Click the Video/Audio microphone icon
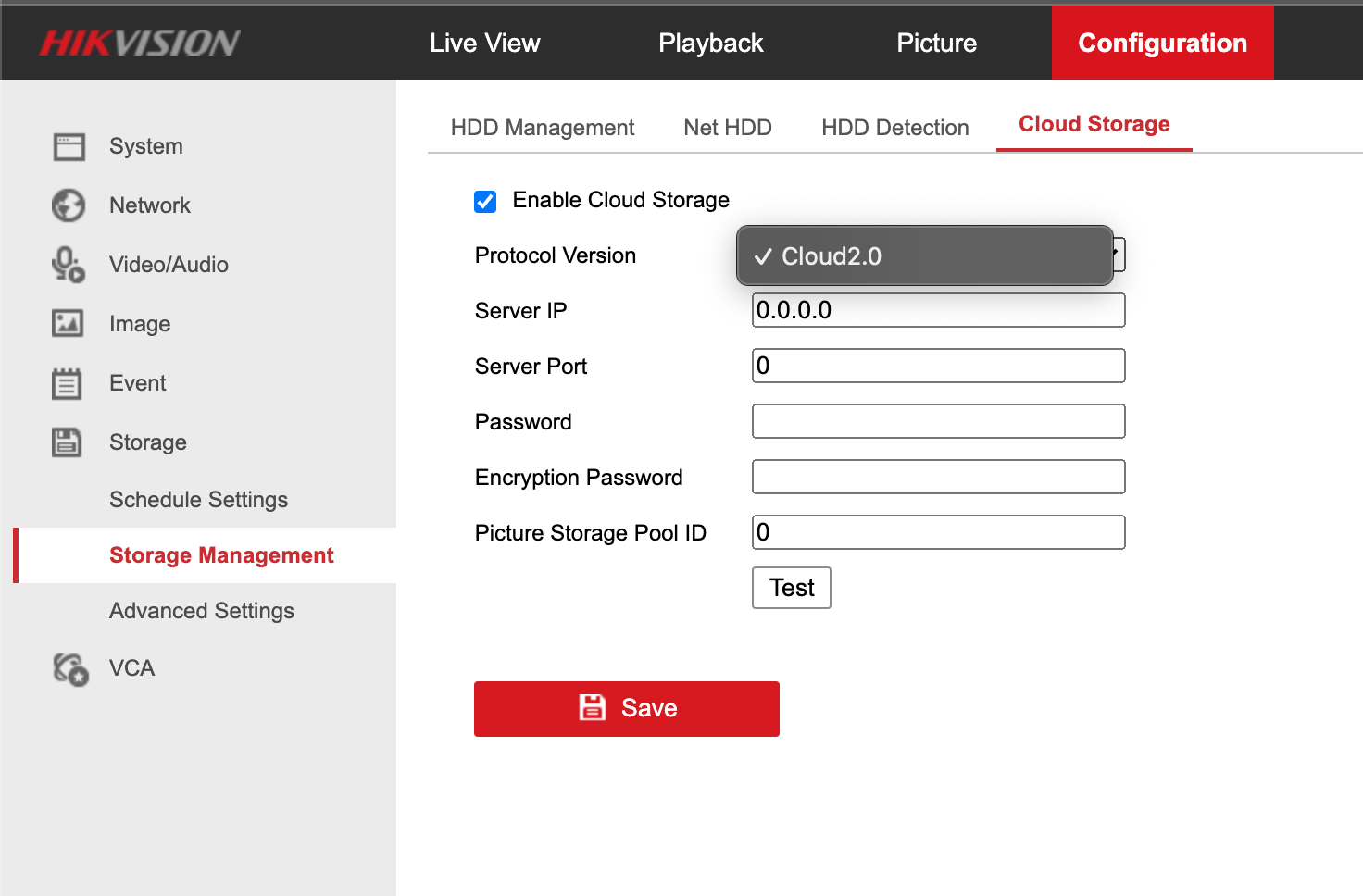The width and height of the screenshot is (1363, 896). point(69,265)
